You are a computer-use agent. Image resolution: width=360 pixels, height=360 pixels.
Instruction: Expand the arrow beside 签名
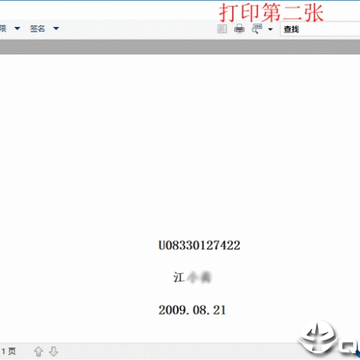[x=56, y=29]
